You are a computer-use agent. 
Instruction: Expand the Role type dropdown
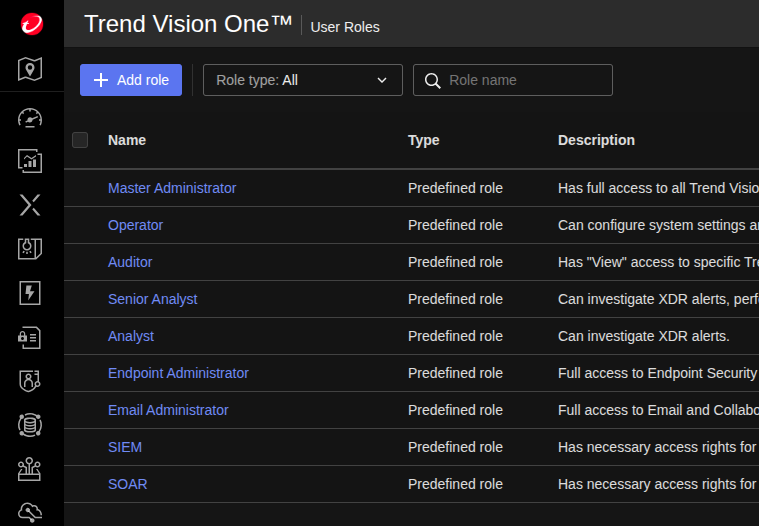(302, 80)
